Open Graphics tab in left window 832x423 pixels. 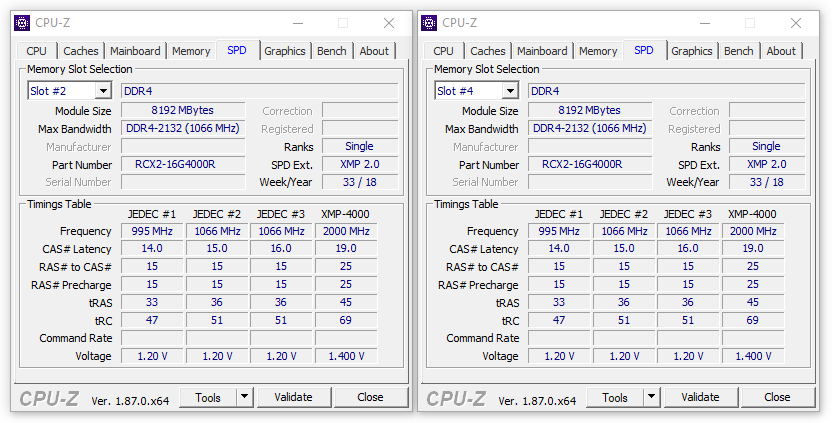click(x=285, y=51)
